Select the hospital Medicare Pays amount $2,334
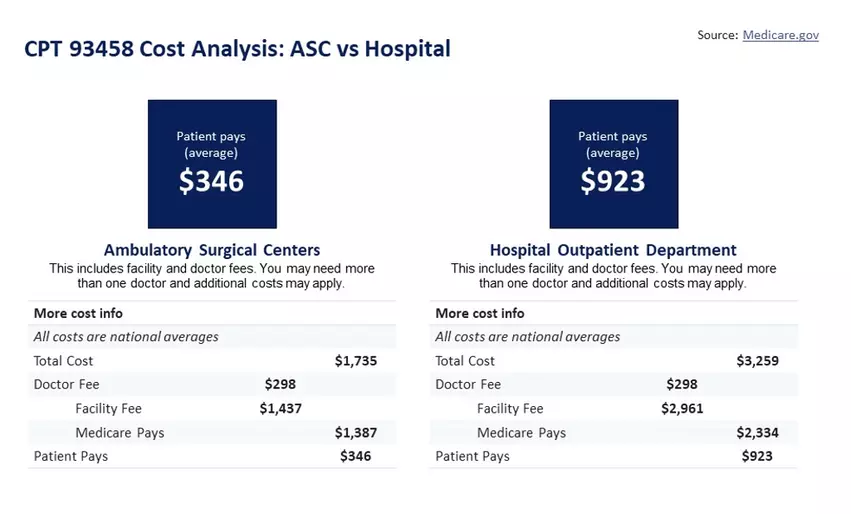Viewport: 851px width, 514px height. [757, 433]
